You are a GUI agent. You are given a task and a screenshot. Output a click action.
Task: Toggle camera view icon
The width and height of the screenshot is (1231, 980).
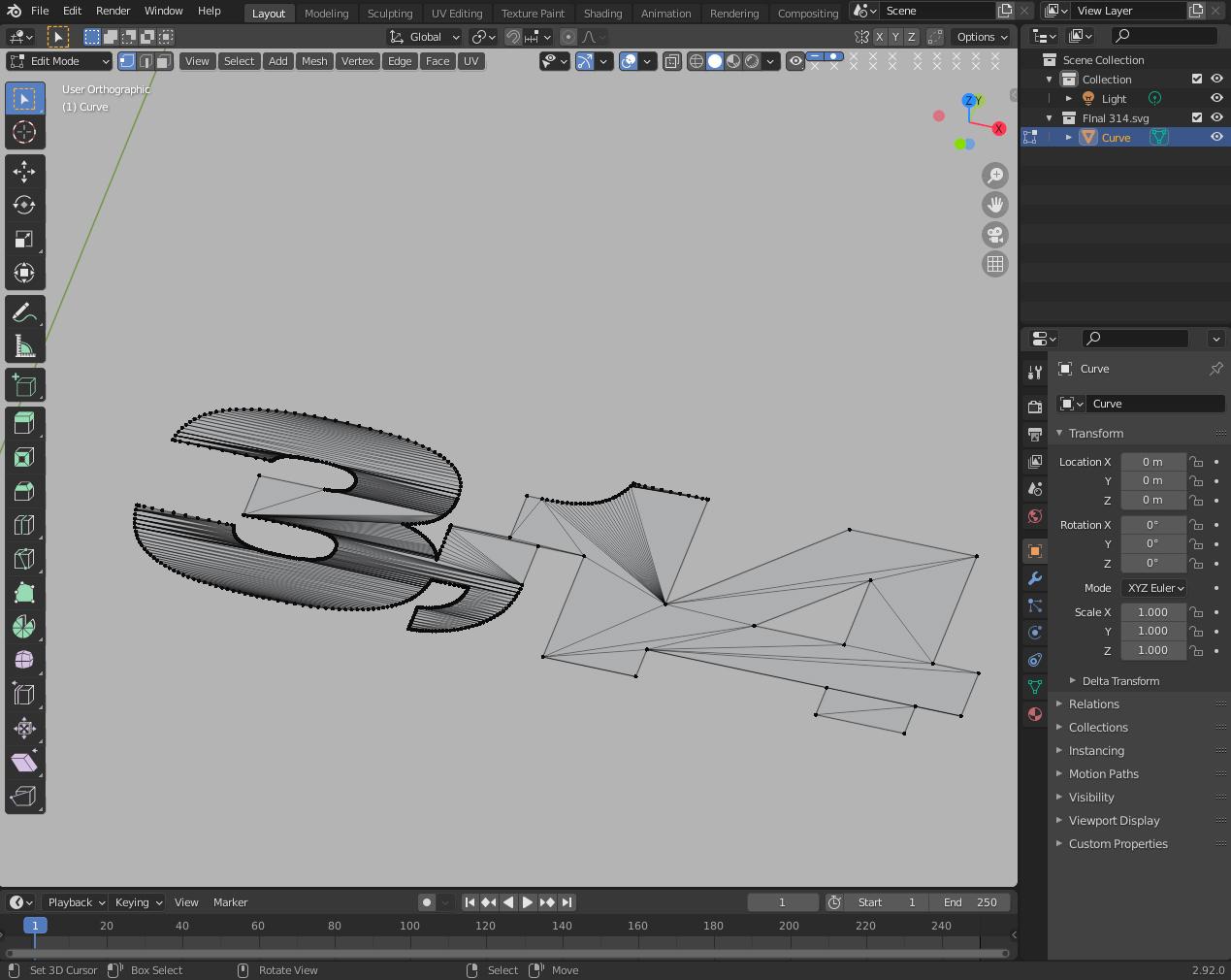pyautogui.click(x=995, y=235)
